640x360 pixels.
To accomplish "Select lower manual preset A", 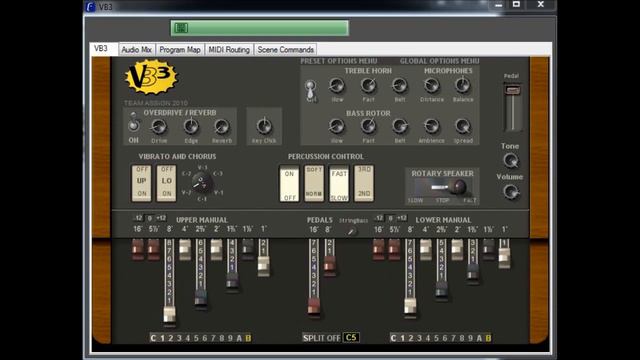I will click(x=479, y=338).
